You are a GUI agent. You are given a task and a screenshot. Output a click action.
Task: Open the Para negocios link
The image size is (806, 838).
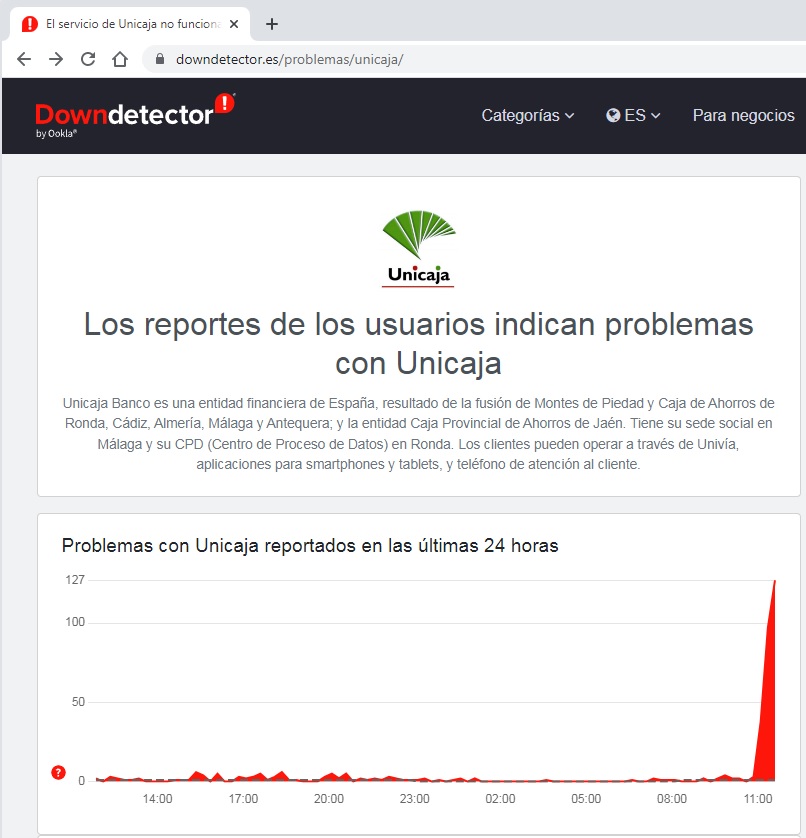coord(743,115)
